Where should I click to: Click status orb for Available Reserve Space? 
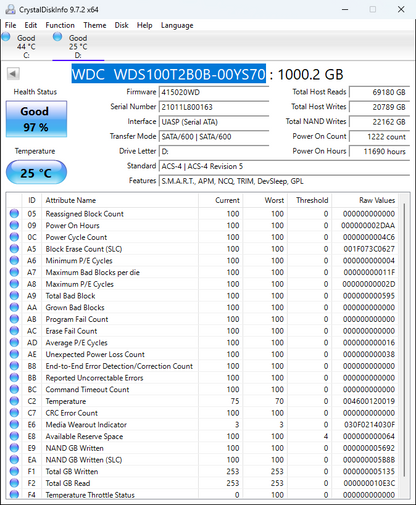14,436
